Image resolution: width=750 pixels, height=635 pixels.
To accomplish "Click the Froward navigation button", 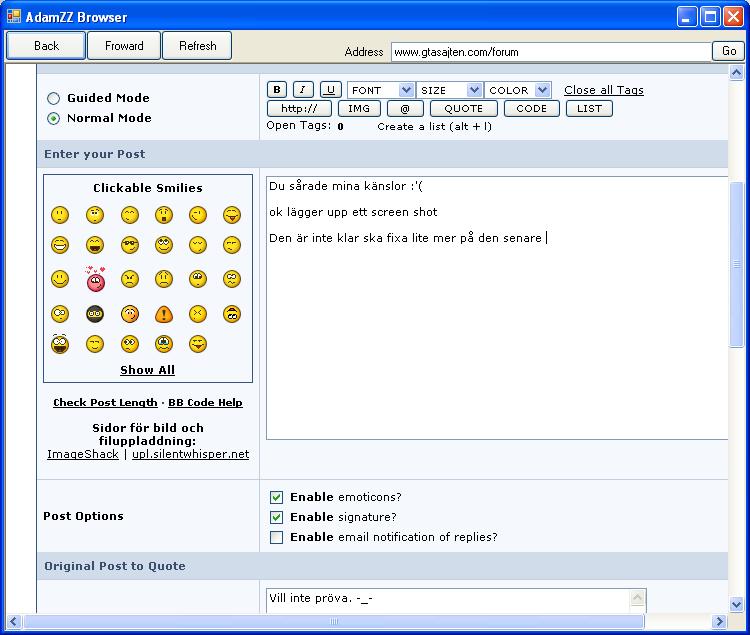I will tap(124, 46).
